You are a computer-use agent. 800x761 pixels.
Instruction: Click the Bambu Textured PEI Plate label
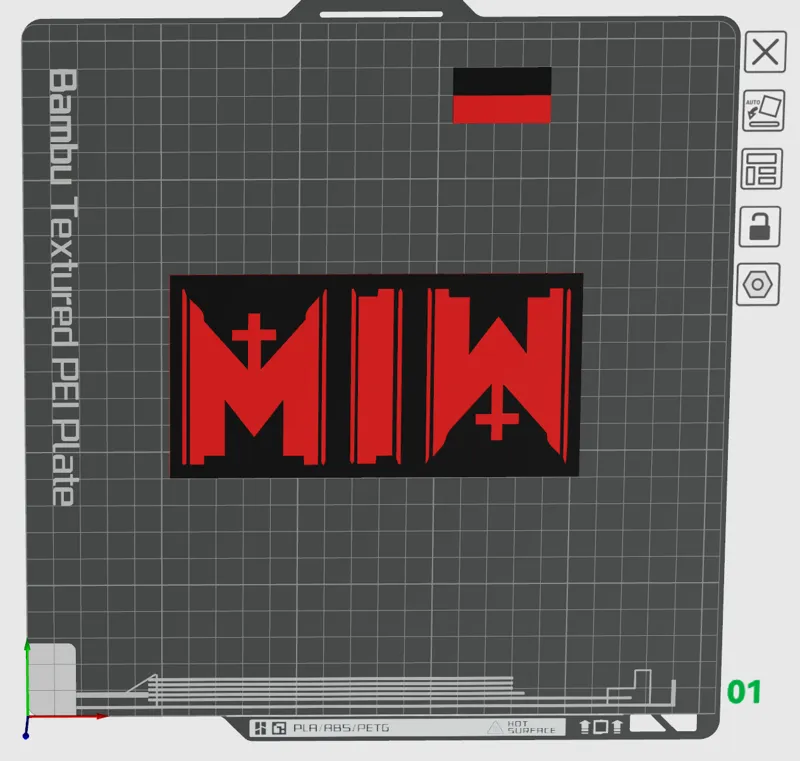64,287
